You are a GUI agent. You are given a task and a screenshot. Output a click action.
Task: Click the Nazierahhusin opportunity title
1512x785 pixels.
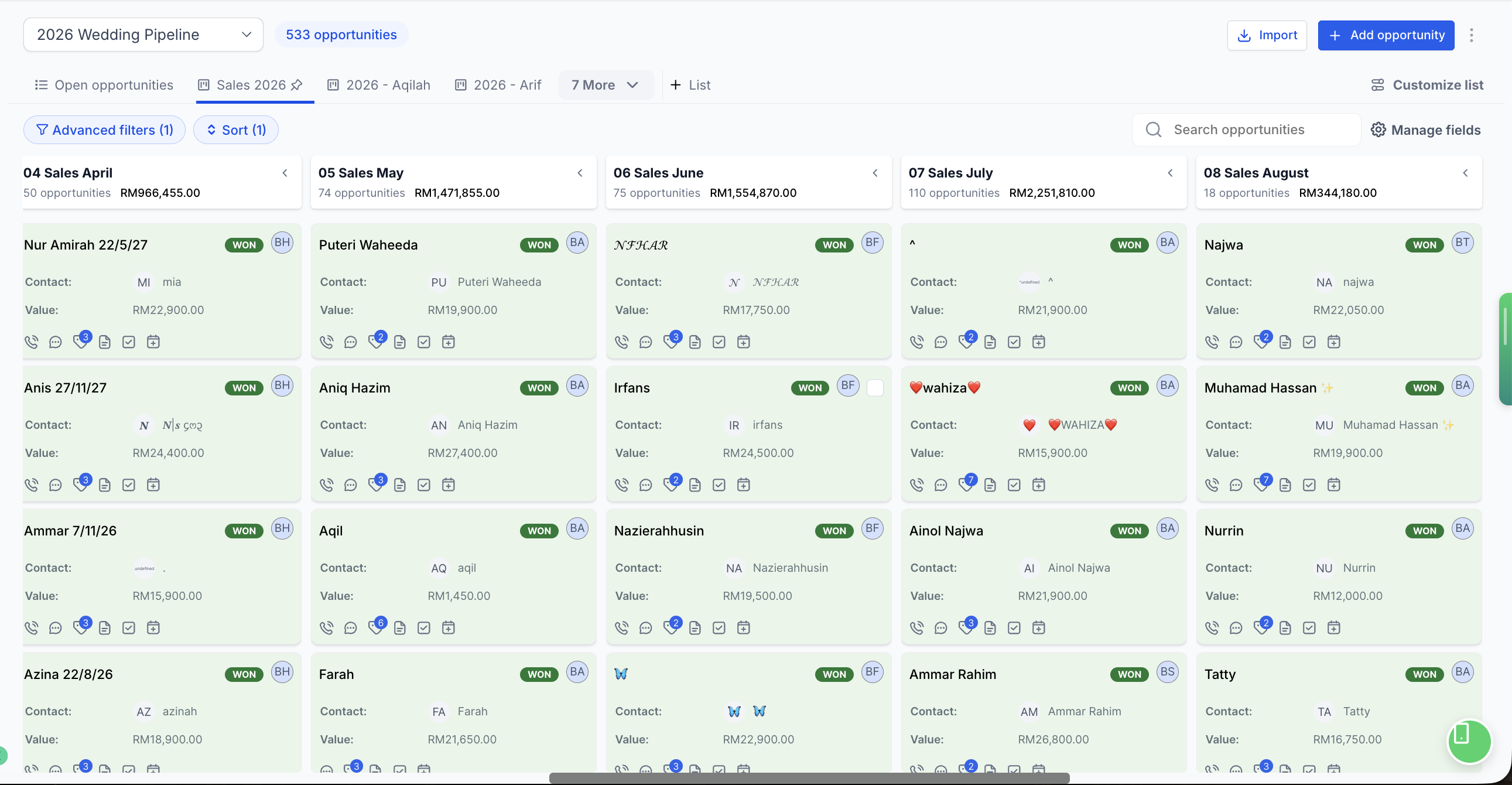659,531
